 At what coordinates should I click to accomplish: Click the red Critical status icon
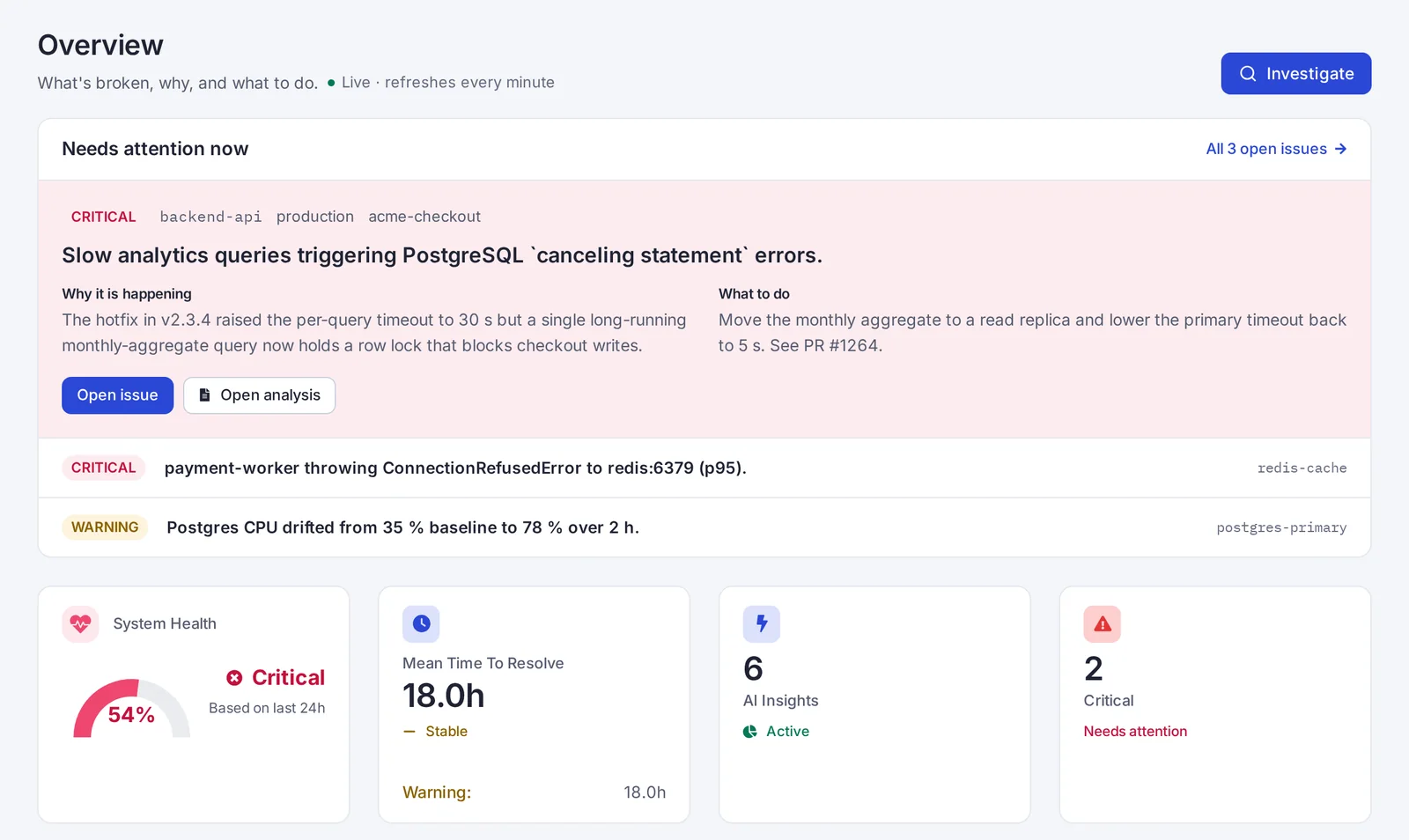click(234, 678)
